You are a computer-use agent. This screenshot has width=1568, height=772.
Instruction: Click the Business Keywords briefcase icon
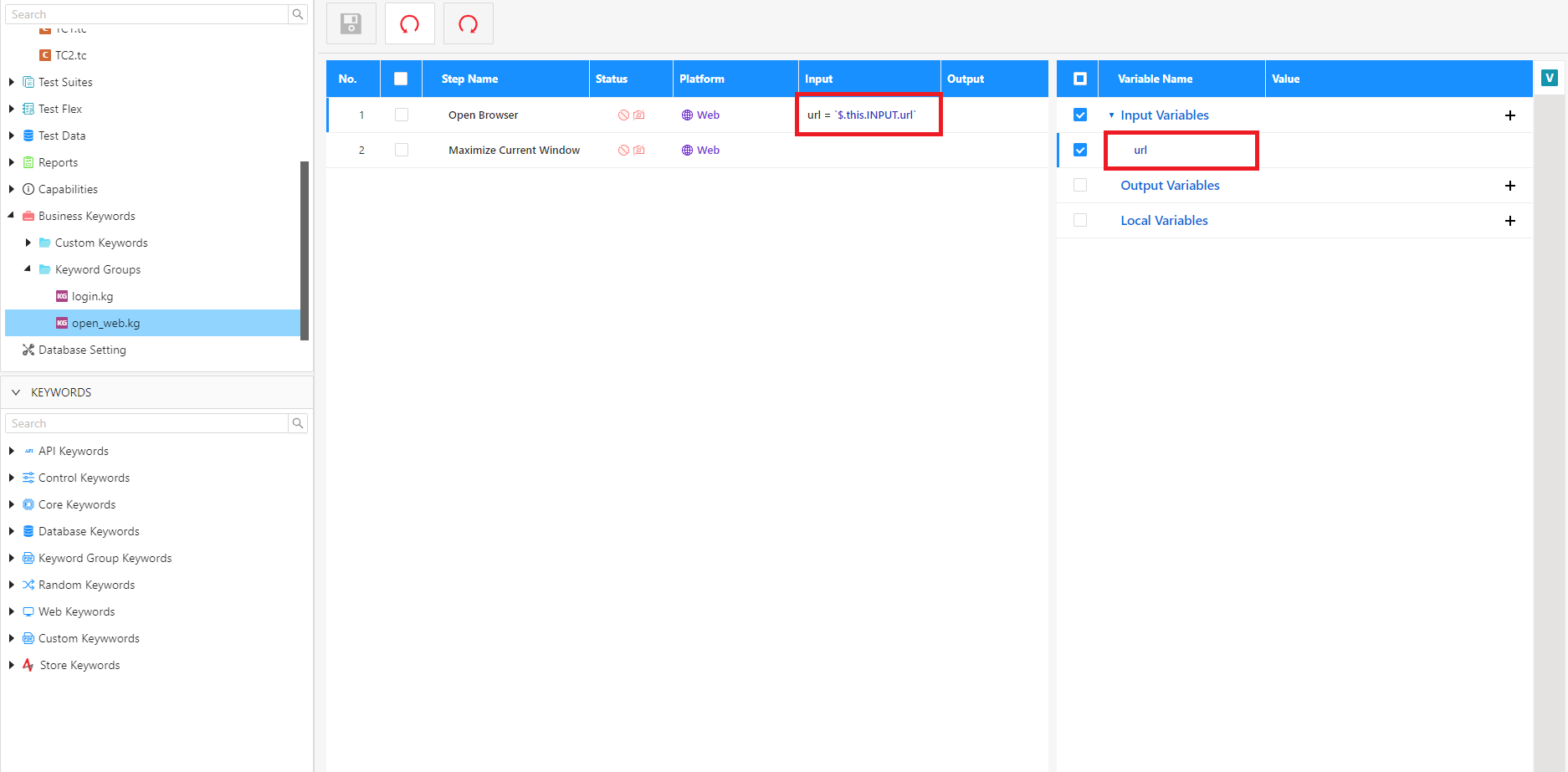coord(28,216)
